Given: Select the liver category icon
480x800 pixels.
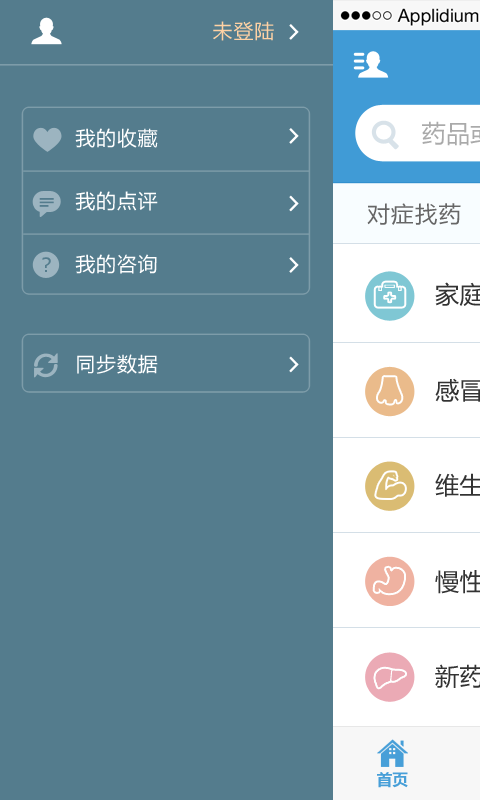Looking at the screenshot, I should [390, 677].
